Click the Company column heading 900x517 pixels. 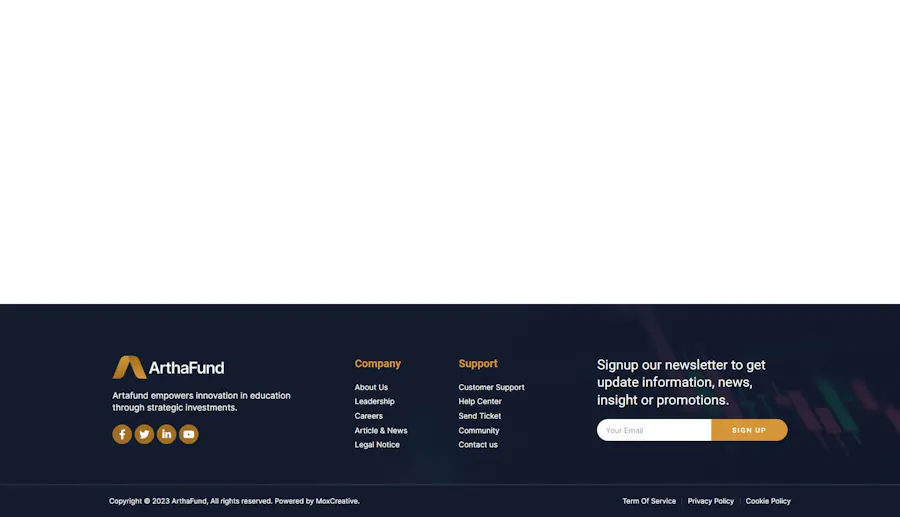coord(378,364)
